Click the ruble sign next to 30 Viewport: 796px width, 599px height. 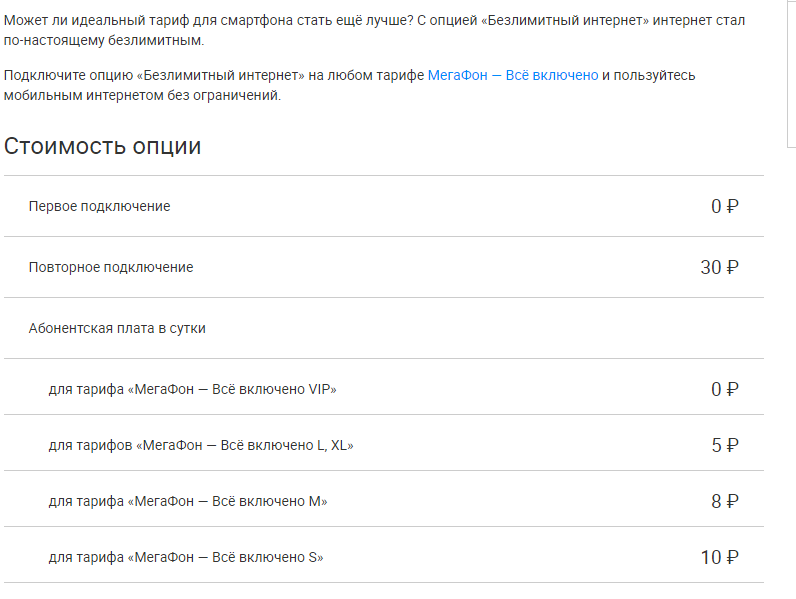pyautogui.click(x=733, y=267)
